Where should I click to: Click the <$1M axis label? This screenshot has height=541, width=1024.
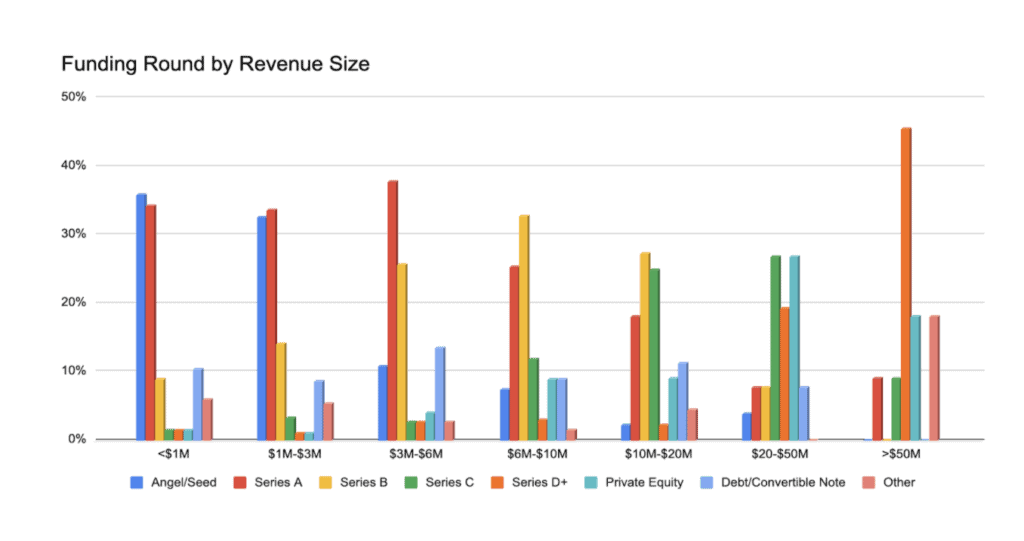(174, 453)
